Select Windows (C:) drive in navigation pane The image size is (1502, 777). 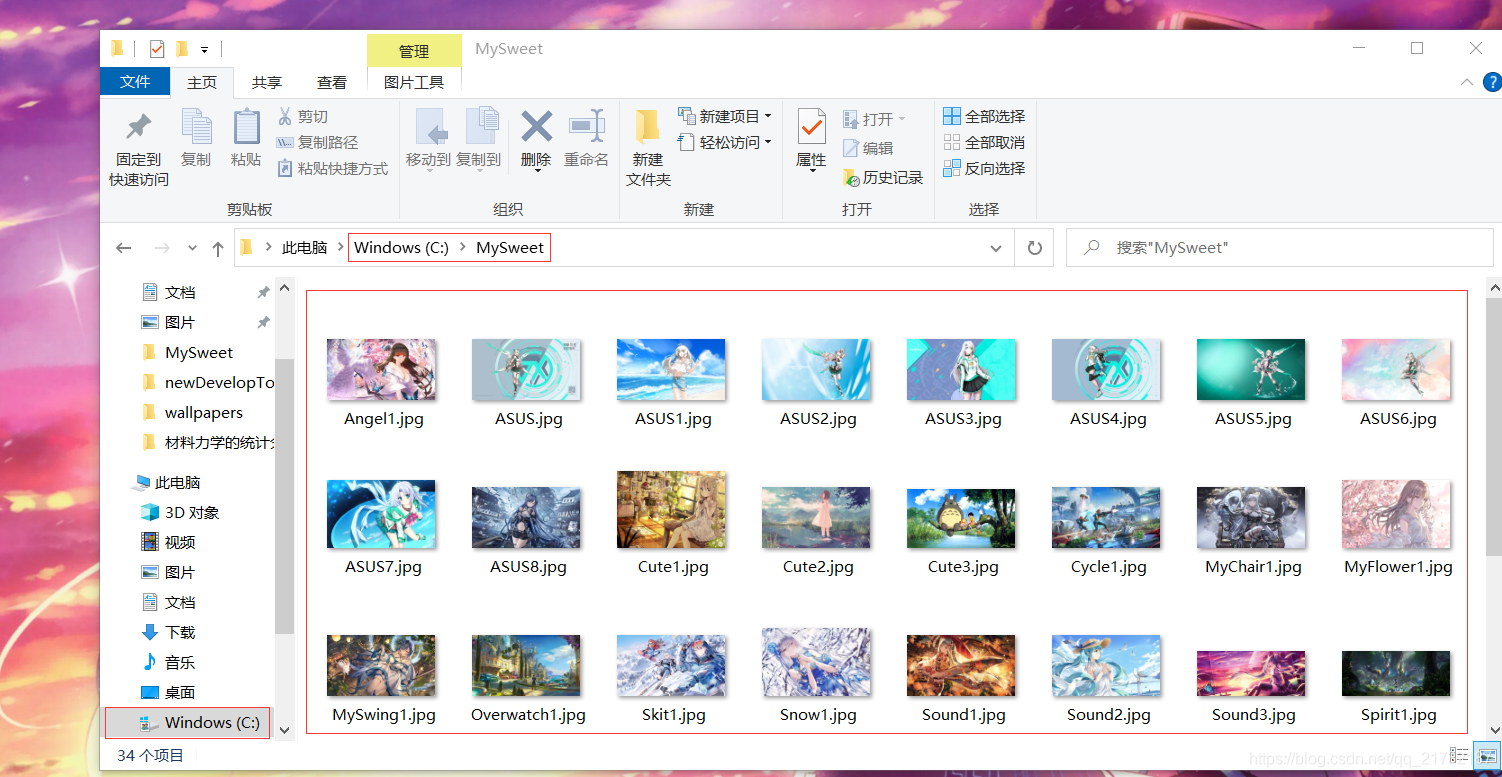coord(188,722)
